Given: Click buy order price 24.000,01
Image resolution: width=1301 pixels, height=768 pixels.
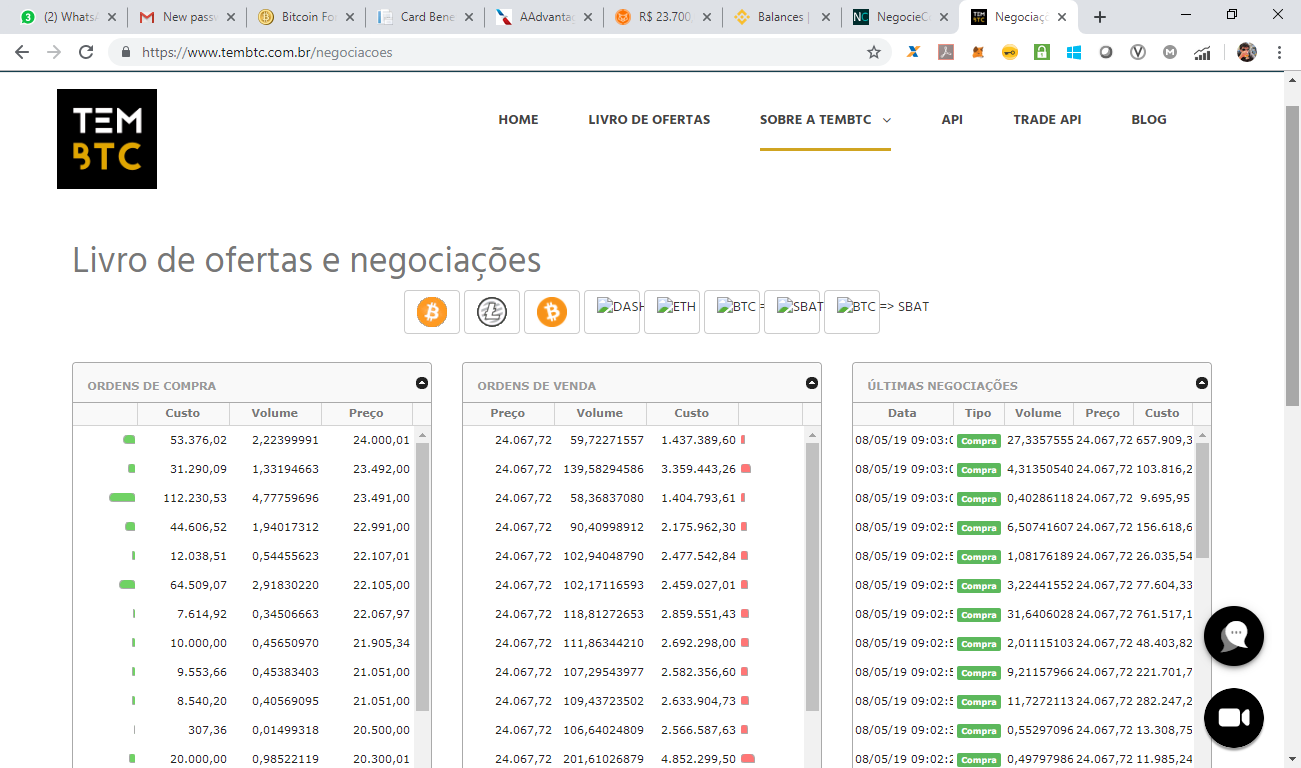Looking at the screenshot, I should pos(381,440).
